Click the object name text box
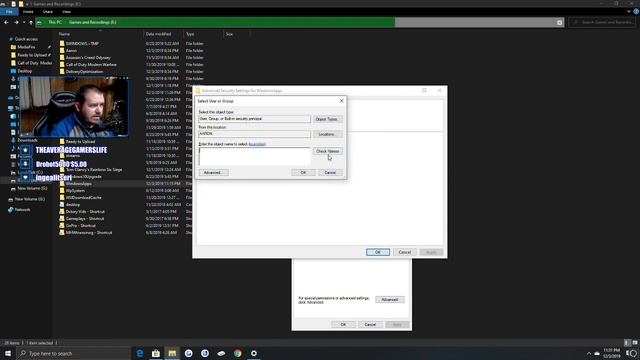 255,156
